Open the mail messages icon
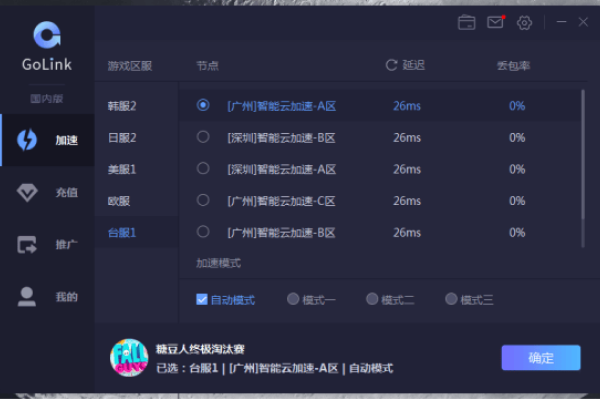 pos(496,22)
